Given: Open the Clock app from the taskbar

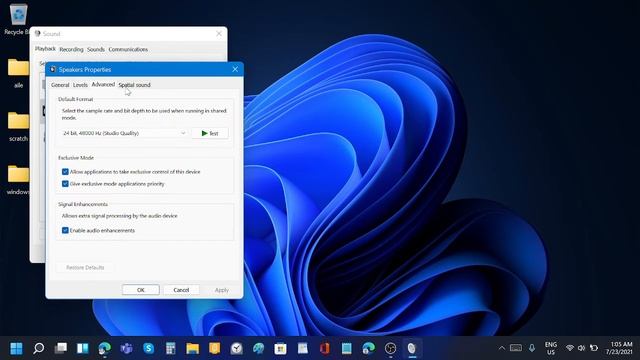Looking at the screenshot, I should click(x=236, y=348).
